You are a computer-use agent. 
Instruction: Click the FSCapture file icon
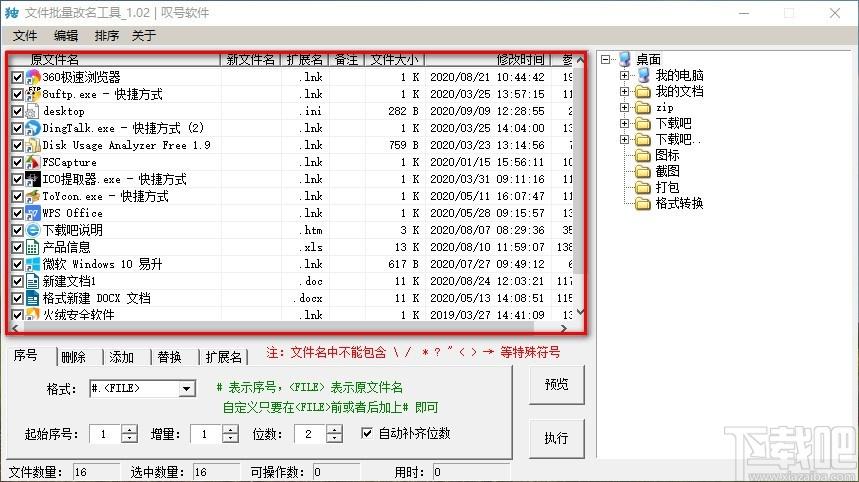[33, 162]
